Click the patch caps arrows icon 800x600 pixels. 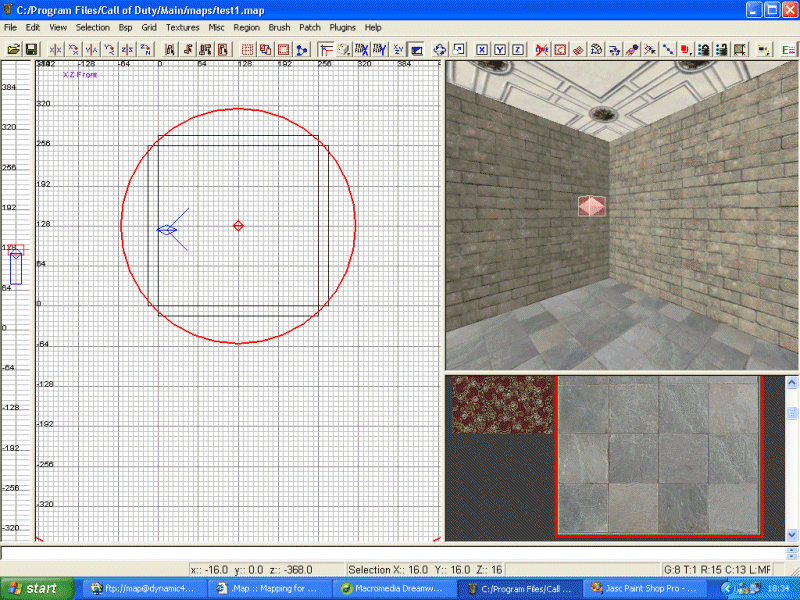coord(614,49)
